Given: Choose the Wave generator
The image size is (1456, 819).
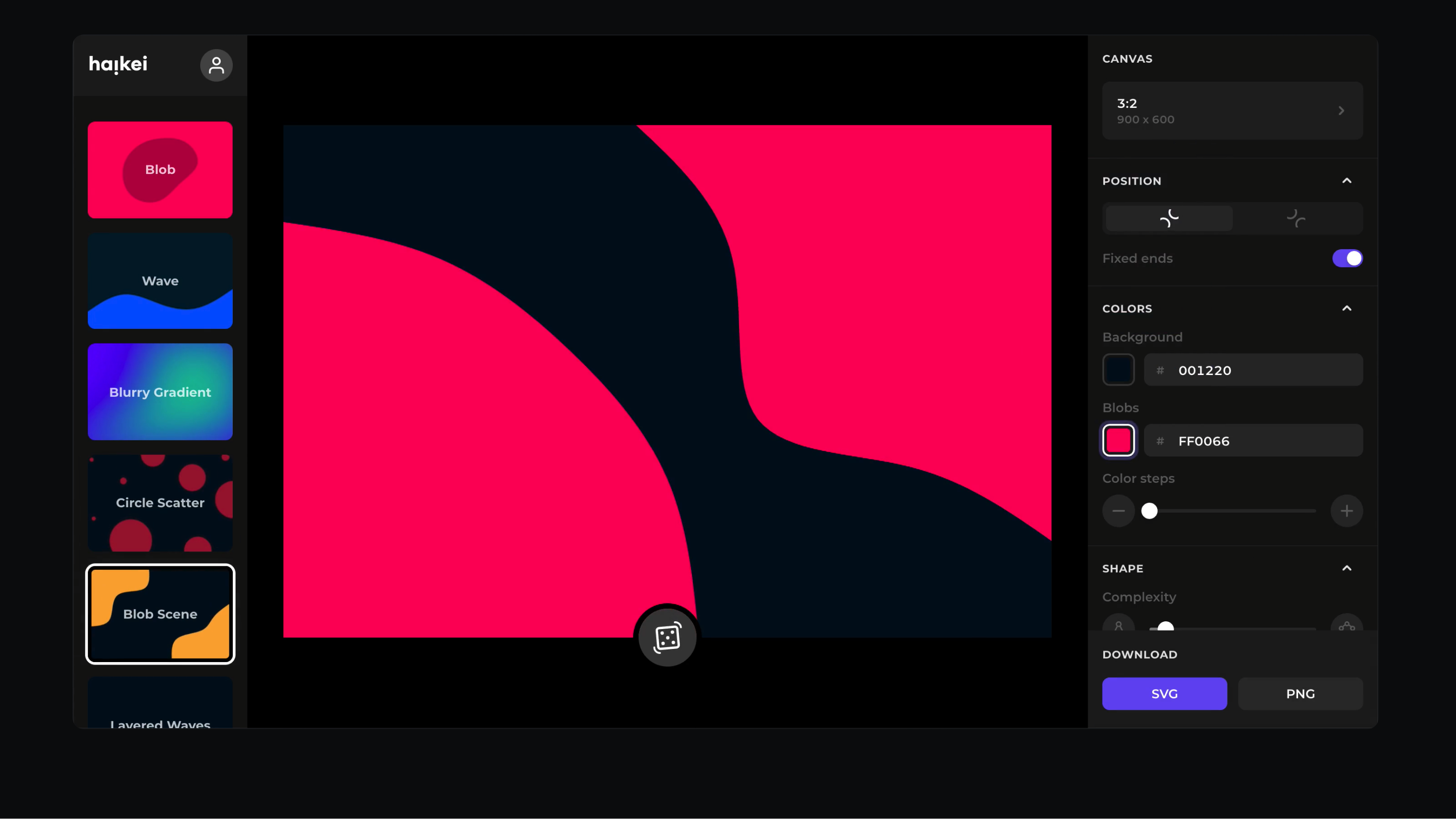Looking at the screenshot, I should pyautogui.click(x=160, y=281).
